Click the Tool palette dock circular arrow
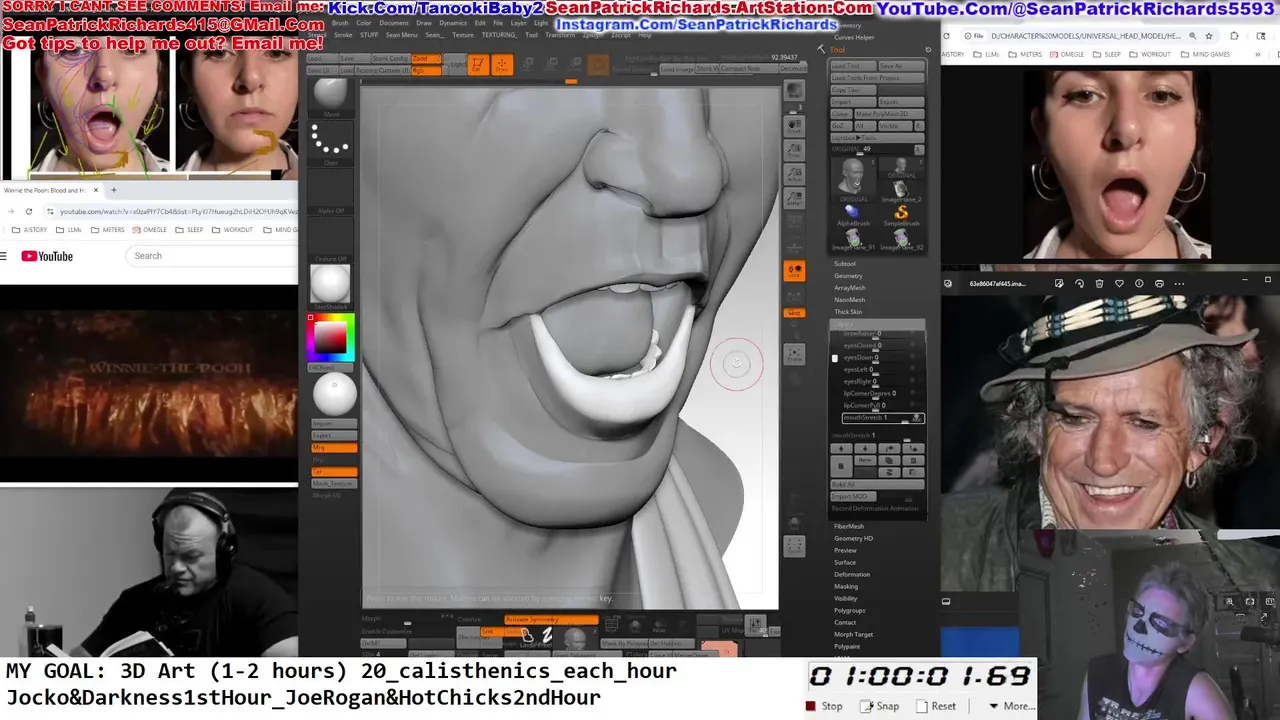Image resolution: width=1280 pixels, height=720 pixels. coord(928,49)
